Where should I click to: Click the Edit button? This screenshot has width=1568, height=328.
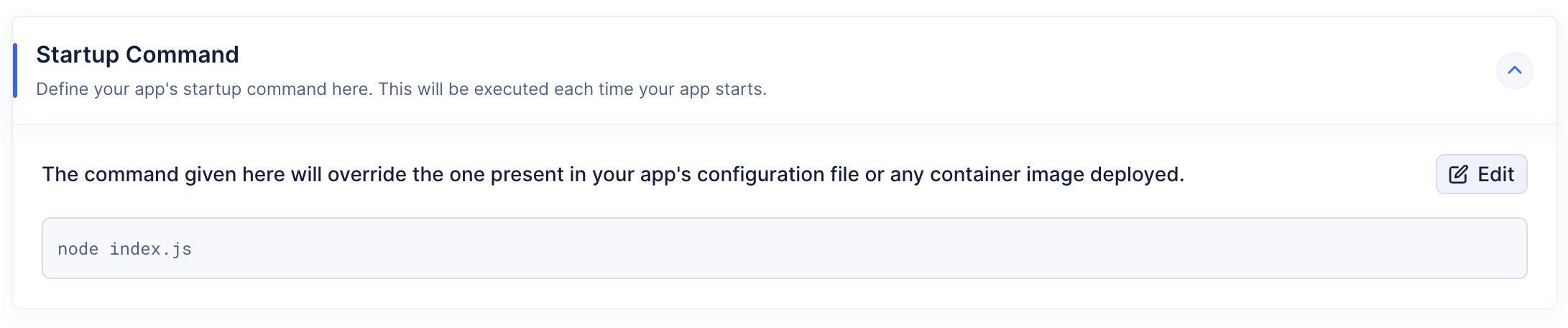(1481, 174)
